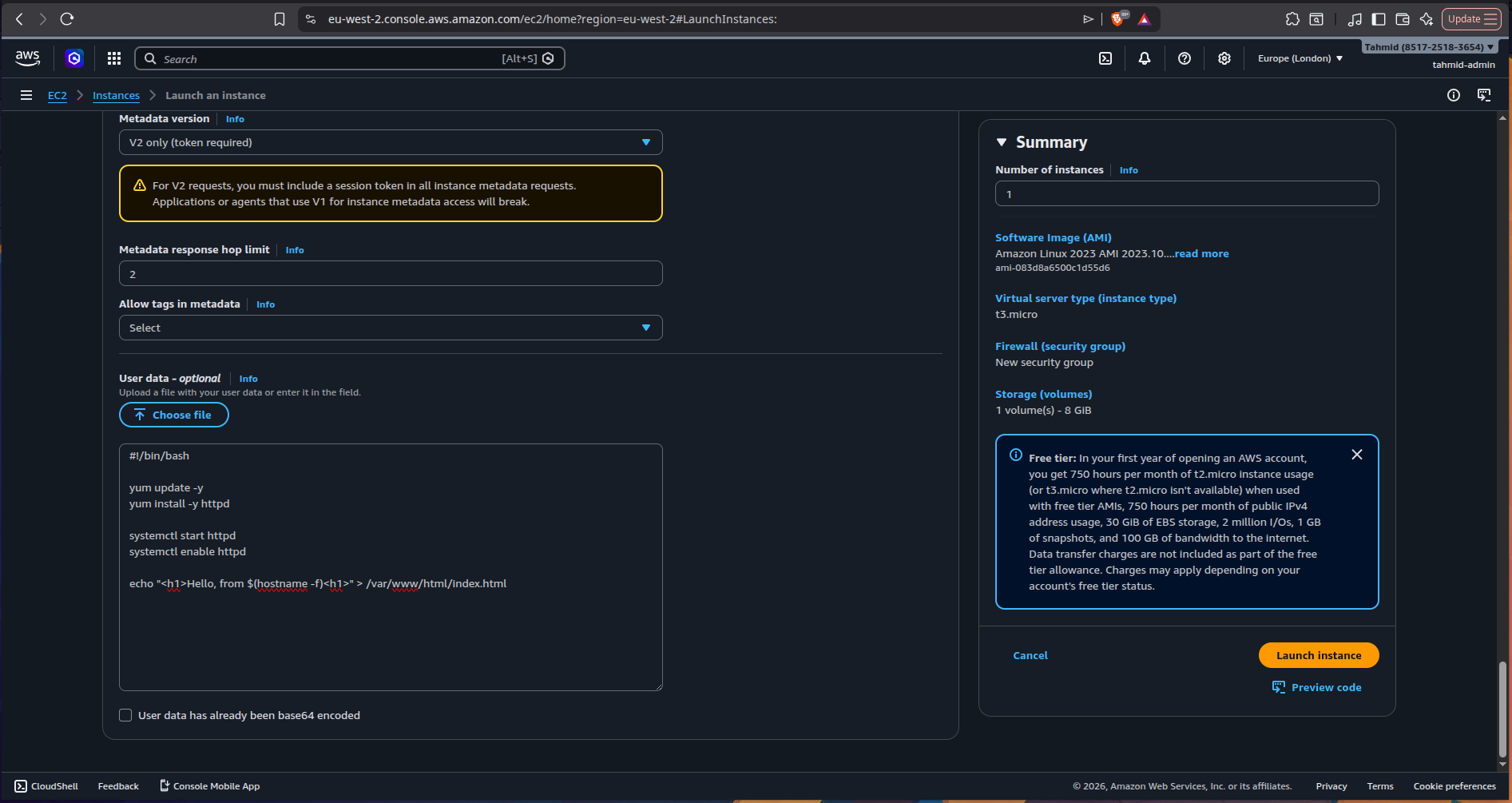Screen dimensions: 1512x803
Task: Click Info next to Allow tags in metadata
Action: [265, 304]
